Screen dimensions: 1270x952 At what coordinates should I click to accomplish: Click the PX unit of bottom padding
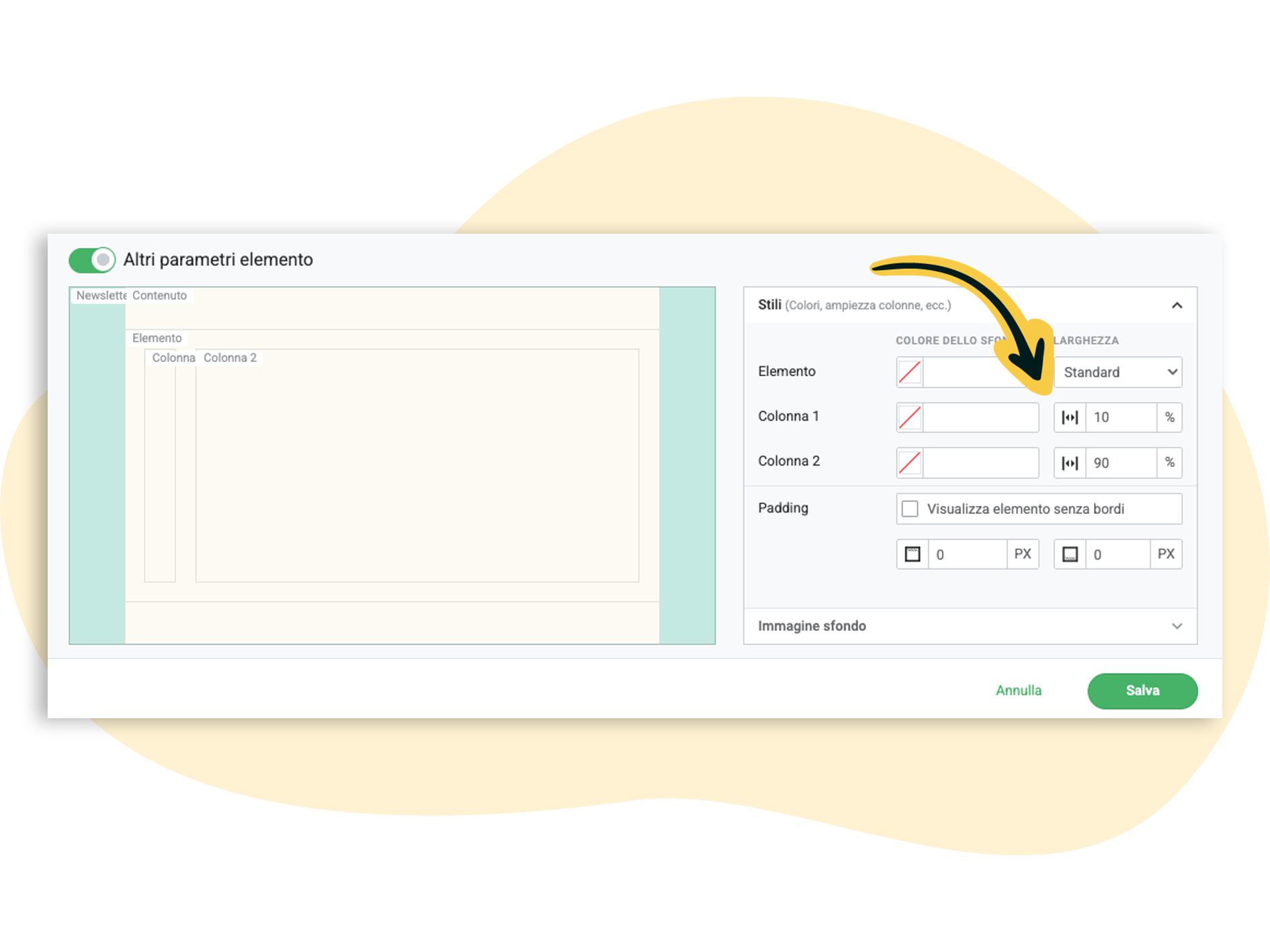(x=1166, y=554)
